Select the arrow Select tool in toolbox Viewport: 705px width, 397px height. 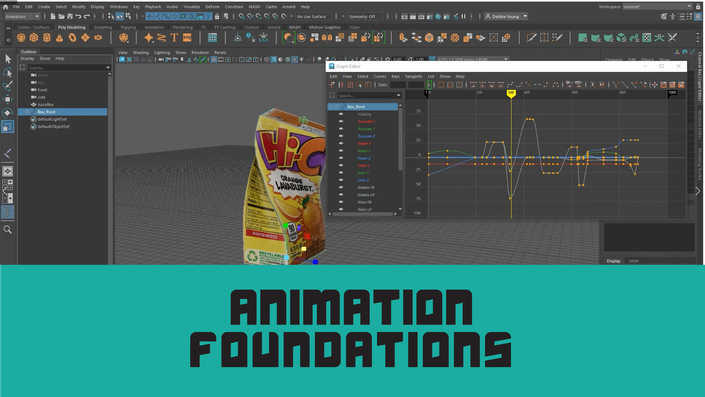(x=8, y=59)
